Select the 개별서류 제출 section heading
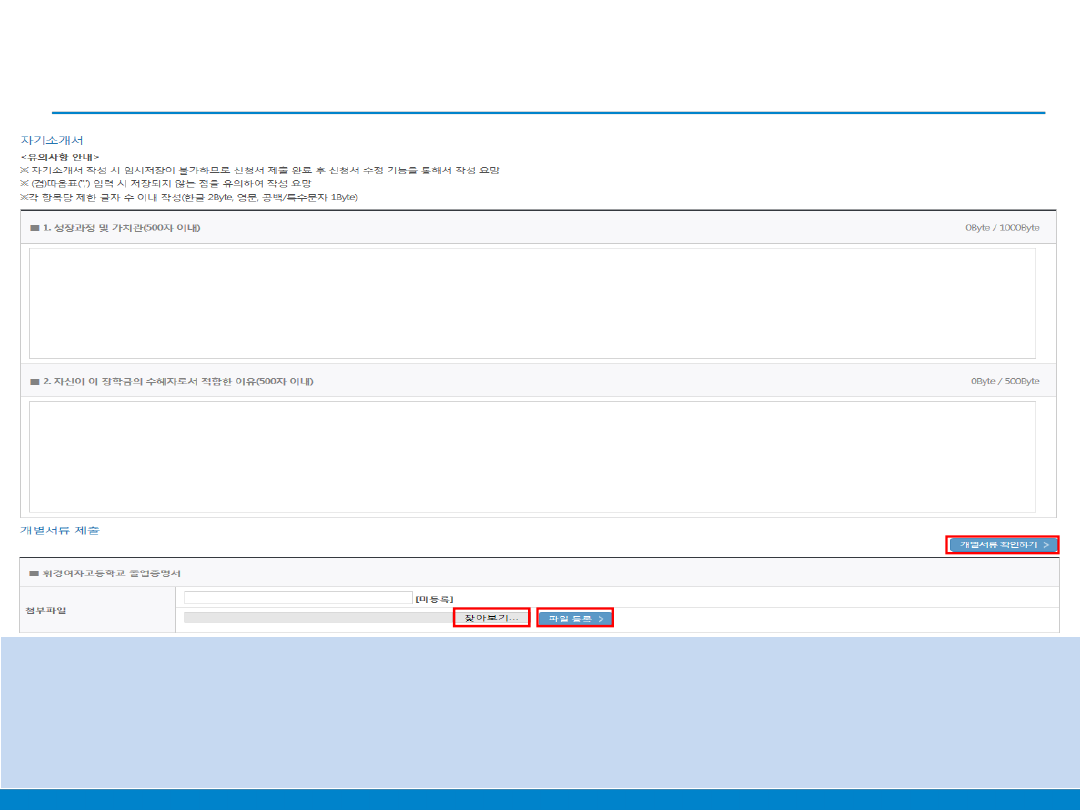 point(60,530)
